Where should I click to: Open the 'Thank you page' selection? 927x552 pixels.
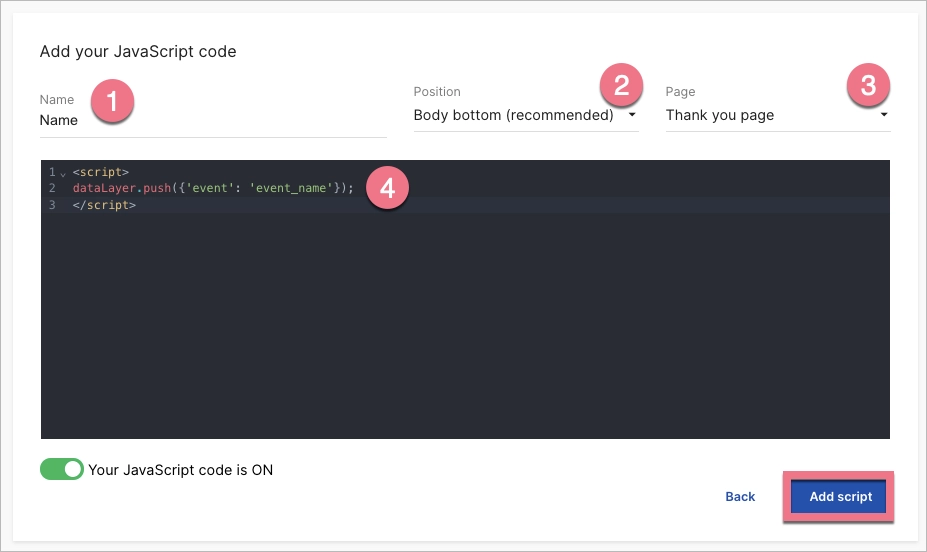point(720,115)
